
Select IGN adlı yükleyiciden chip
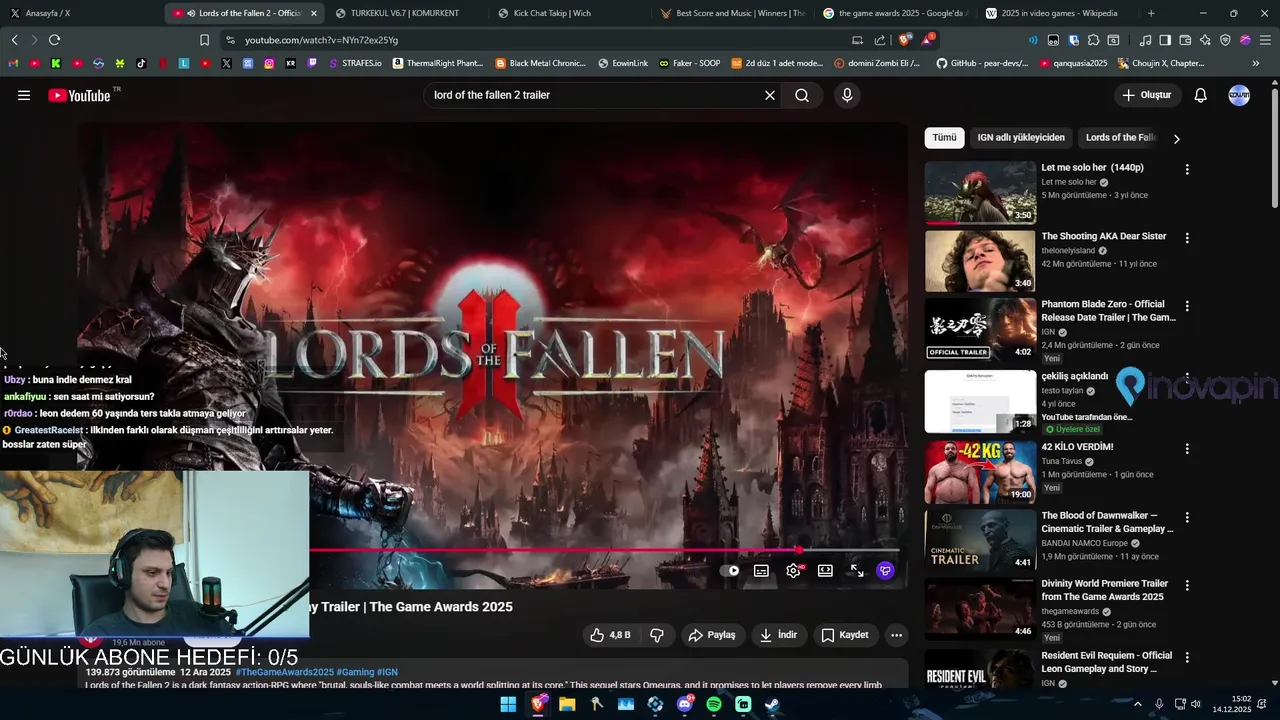1020,137
